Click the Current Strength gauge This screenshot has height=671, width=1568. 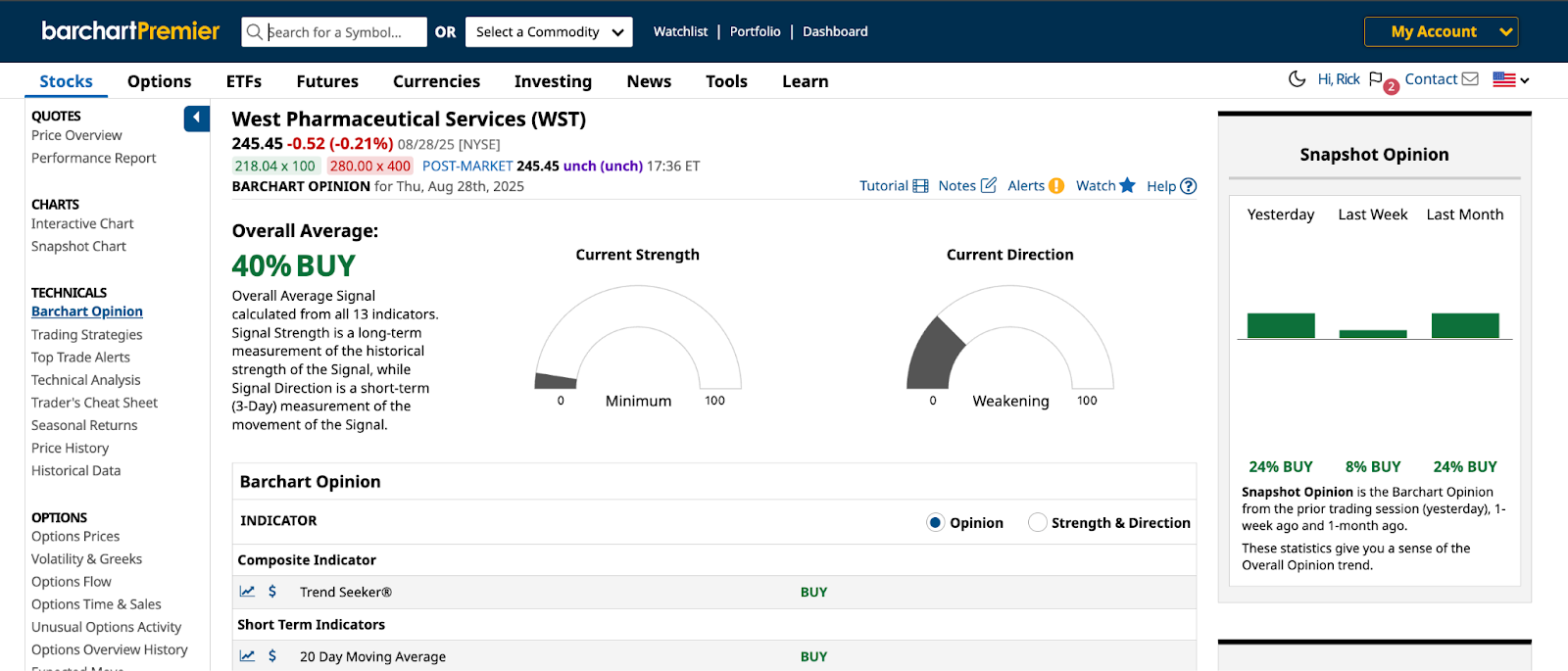pyautogui.click(x=638, y=338)
